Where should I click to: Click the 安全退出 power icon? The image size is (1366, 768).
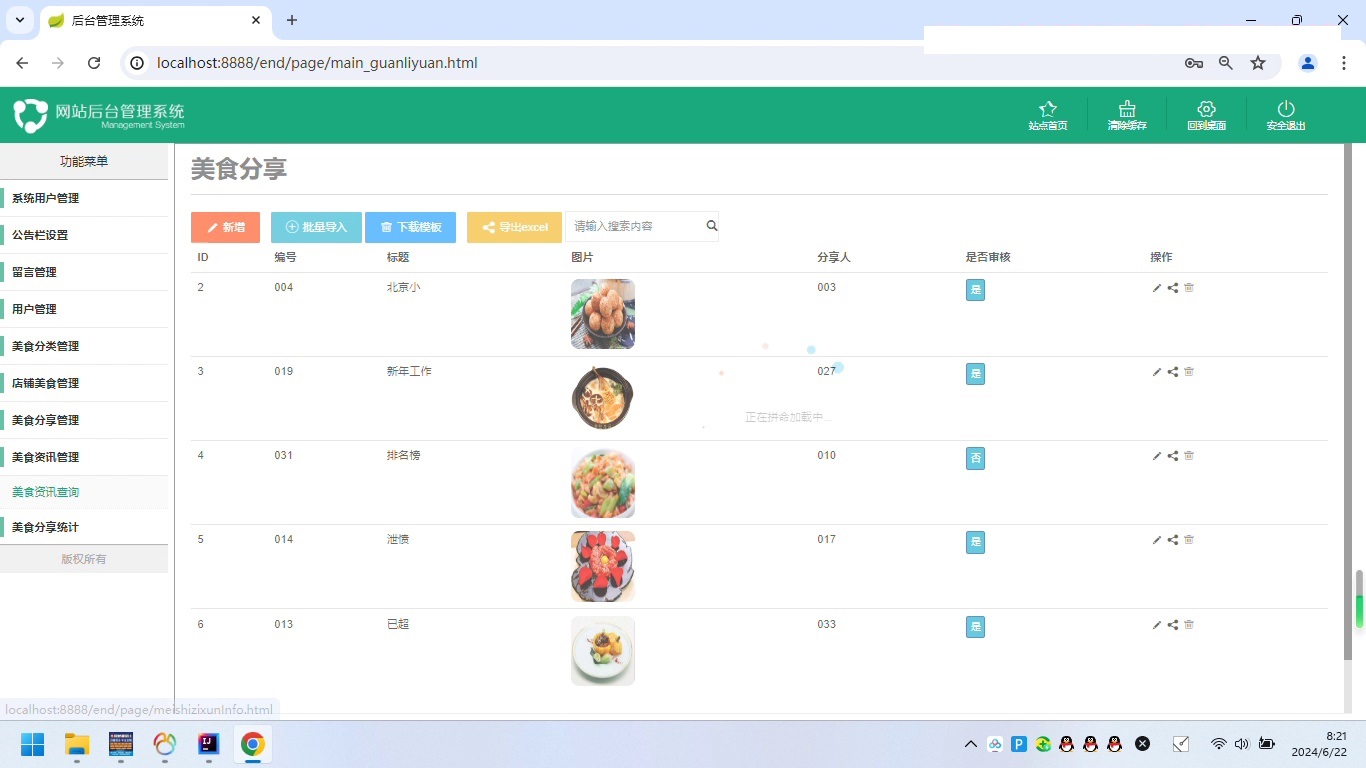tap(1286, 109)
